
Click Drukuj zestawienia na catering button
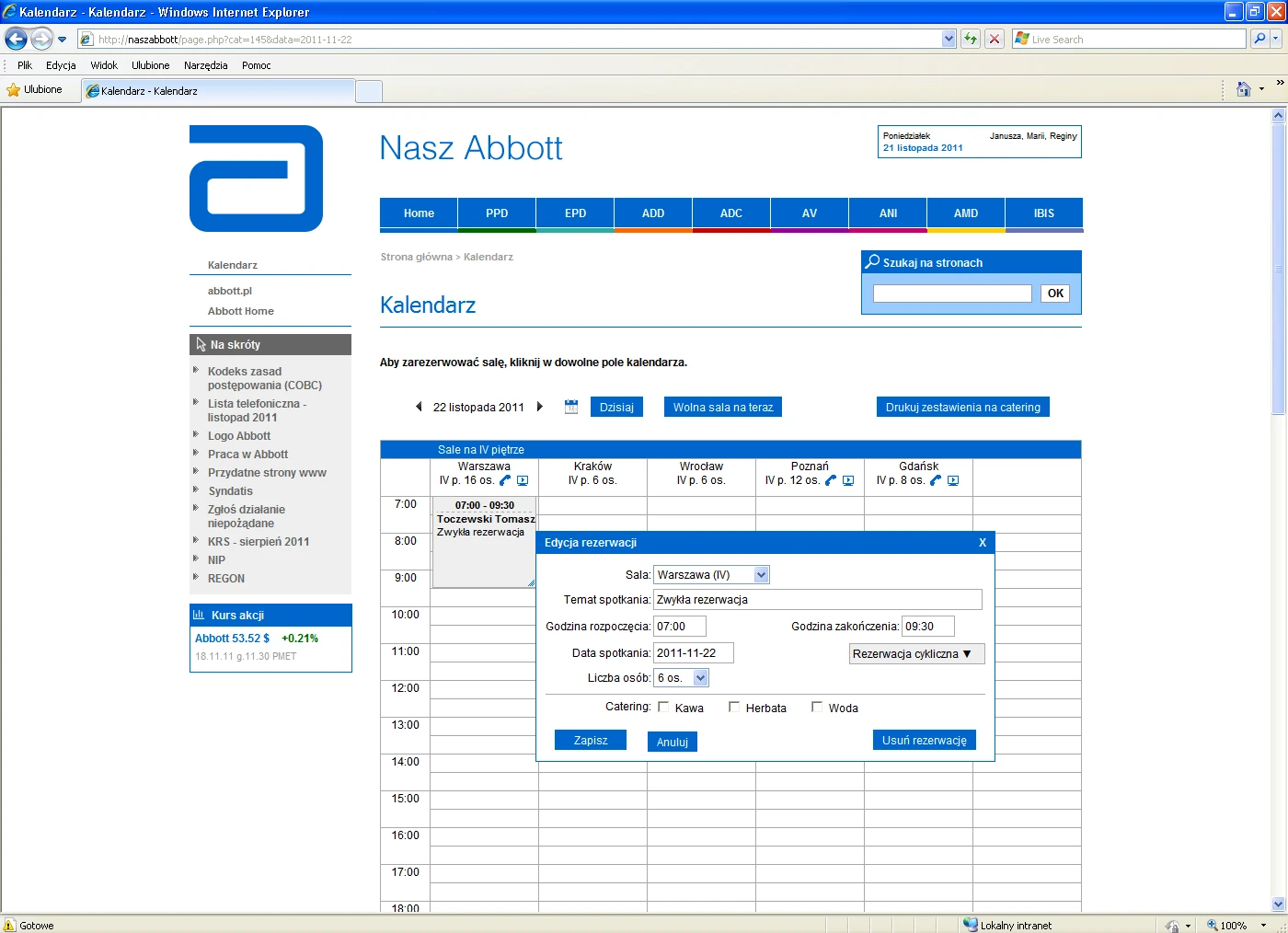coord(963,407)
